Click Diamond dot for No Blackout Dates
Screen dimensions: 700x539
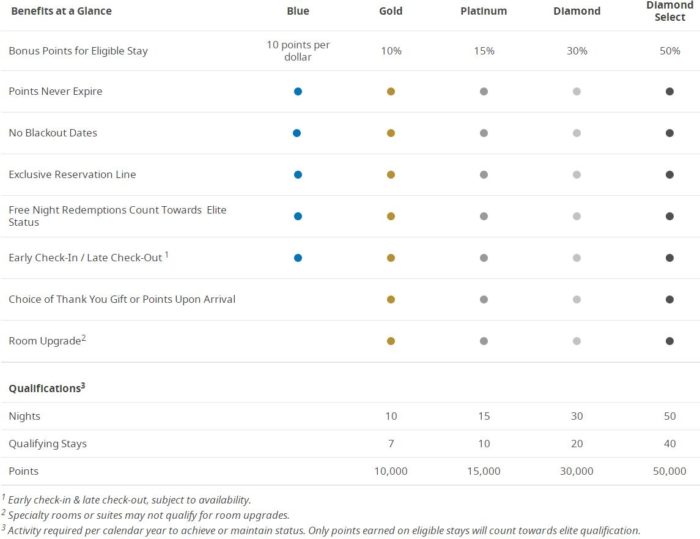pyautogui.click(x=576, y=133)
